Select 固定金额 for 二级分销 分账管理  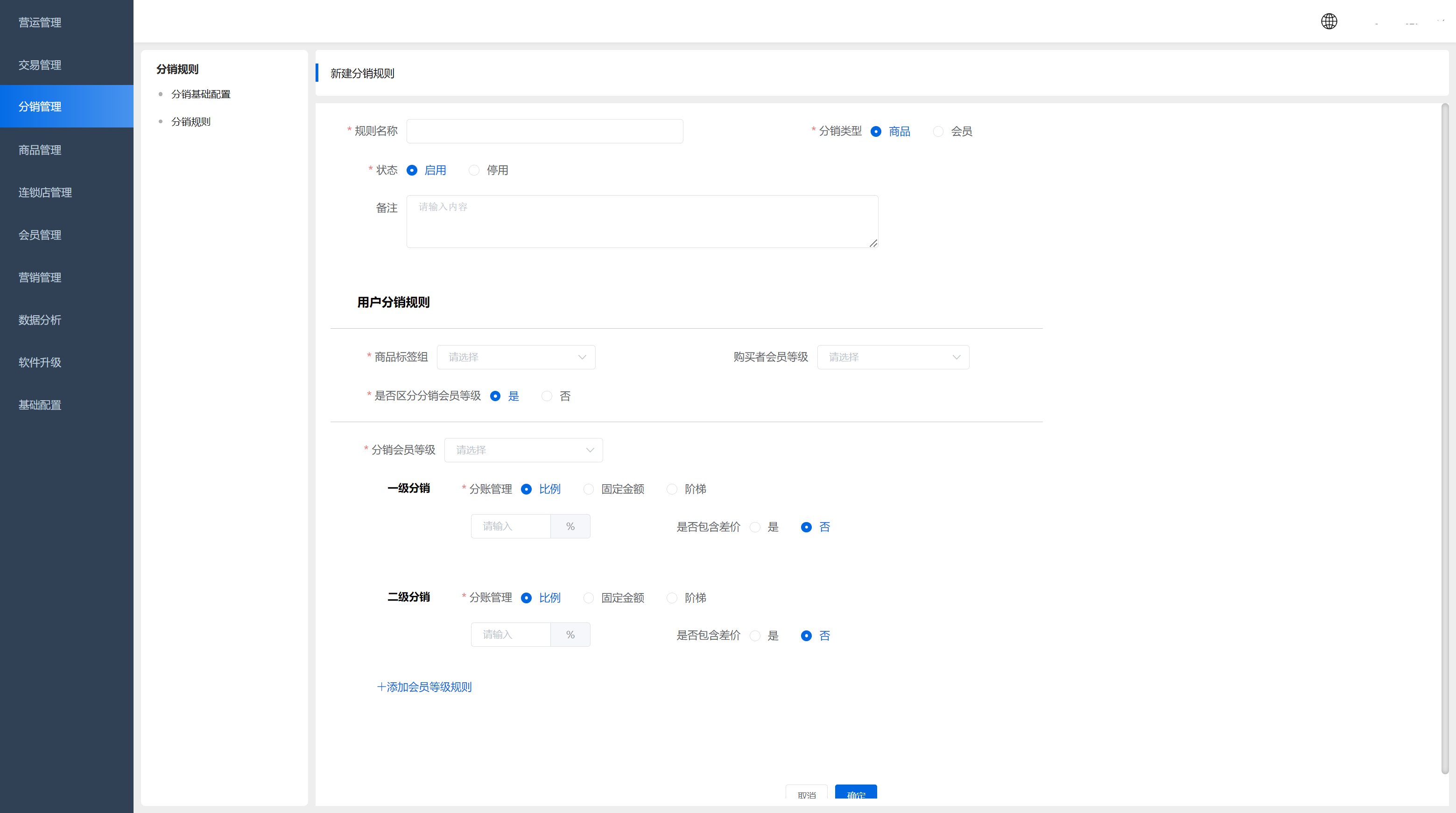tap(588, 598)
